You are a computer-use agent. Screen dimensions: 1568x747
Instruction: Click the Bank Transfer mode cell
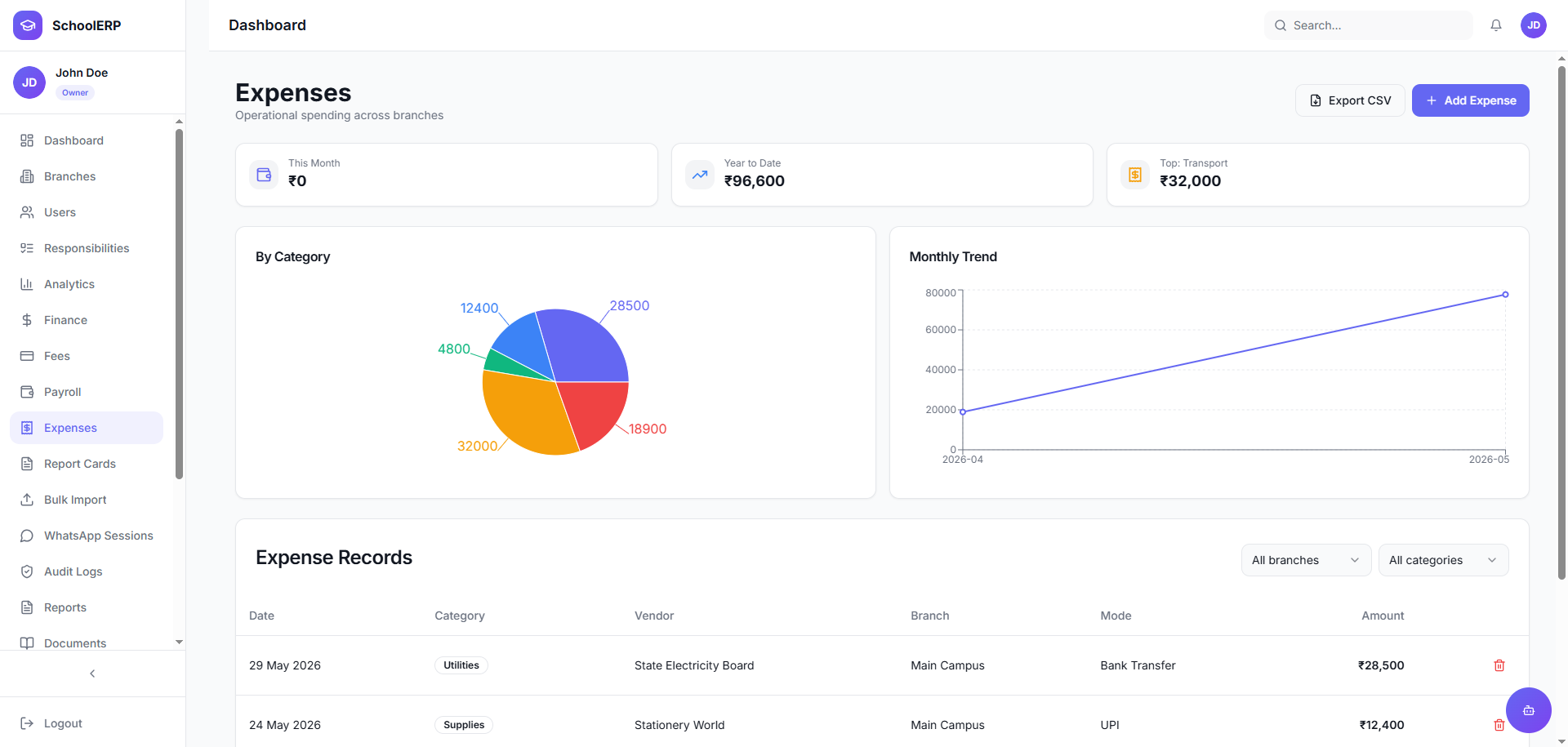coord(1138,665)
